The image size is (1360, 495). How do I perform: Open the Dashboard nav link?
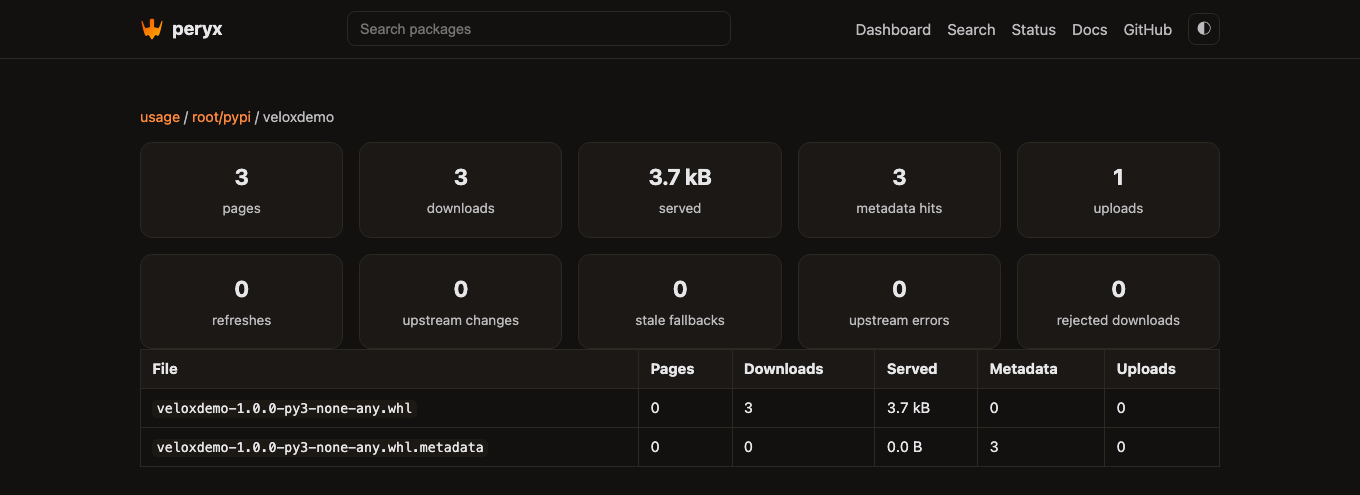(893, 30)
